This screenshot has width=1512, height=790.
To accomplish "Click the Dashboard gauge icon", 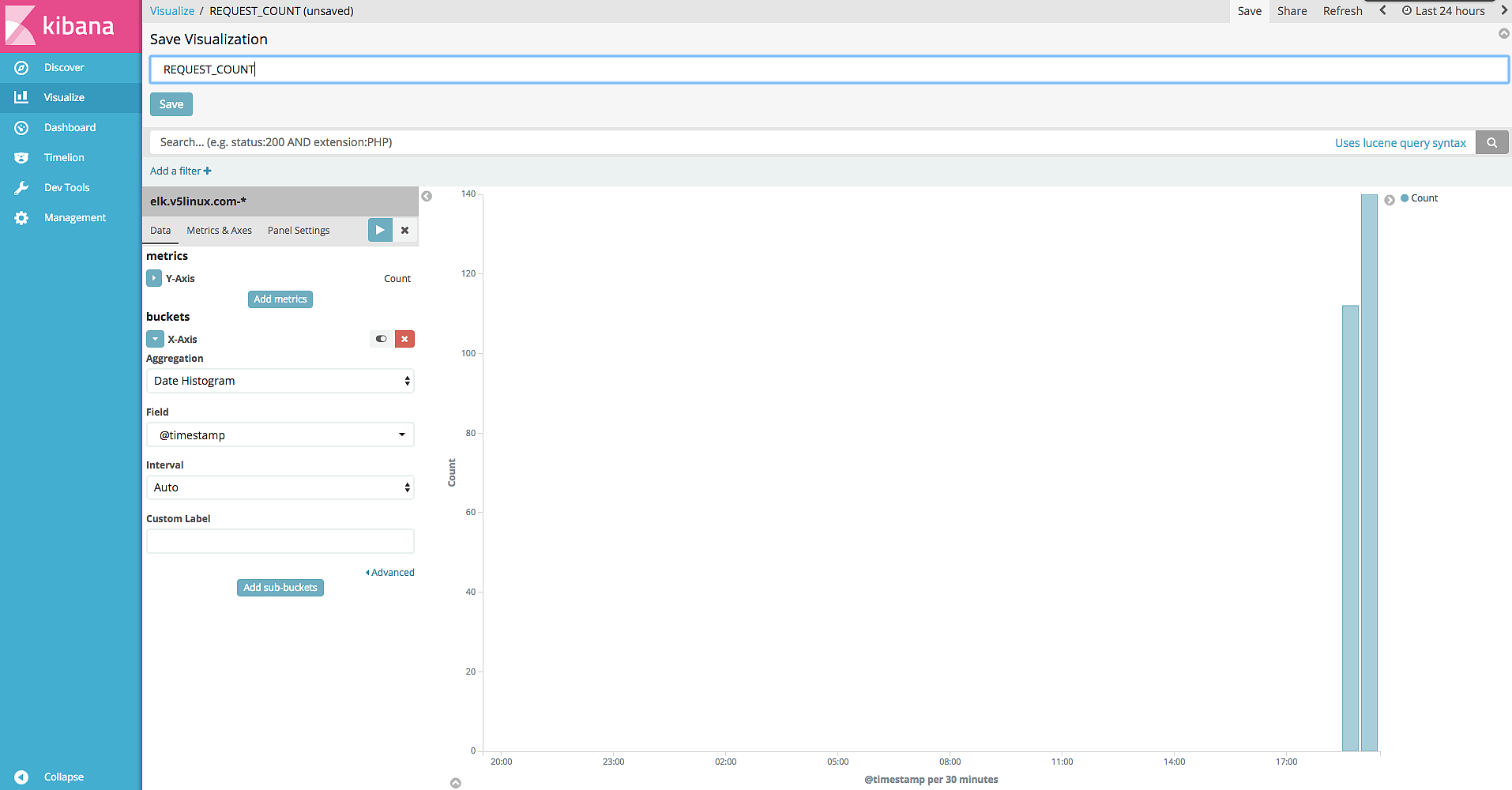I will (21, 128).
